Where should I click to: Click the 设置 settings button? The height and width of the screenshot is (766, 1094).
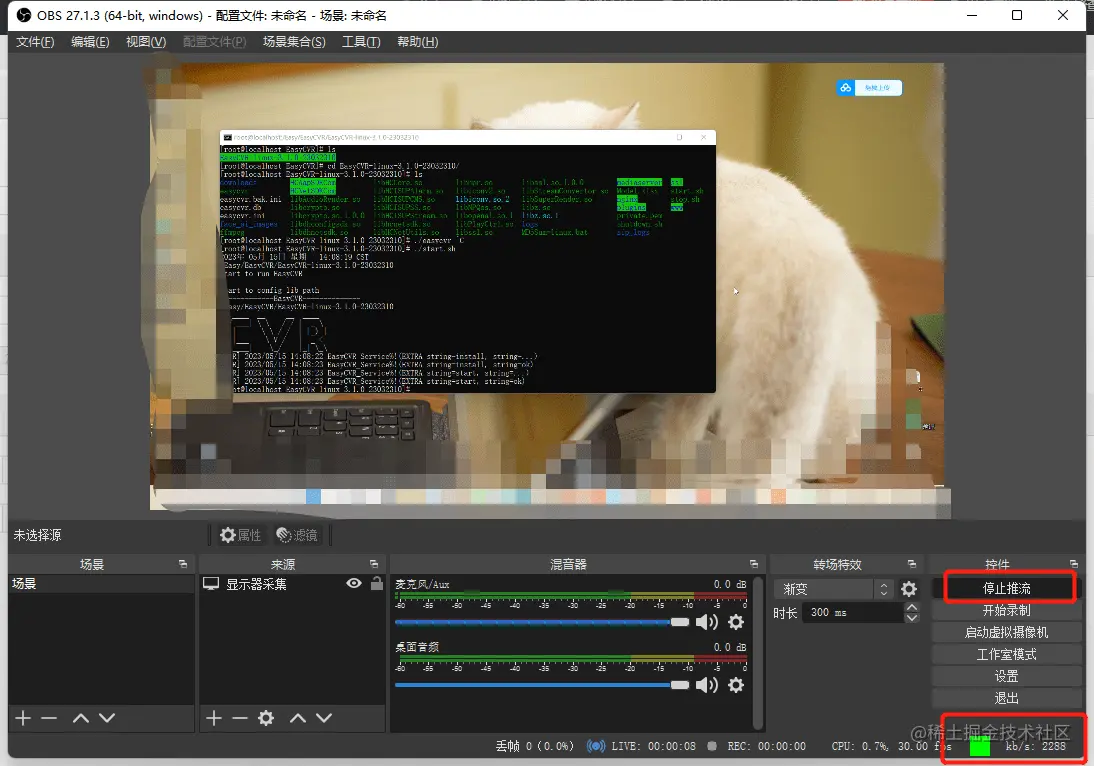coord(1007,676)
